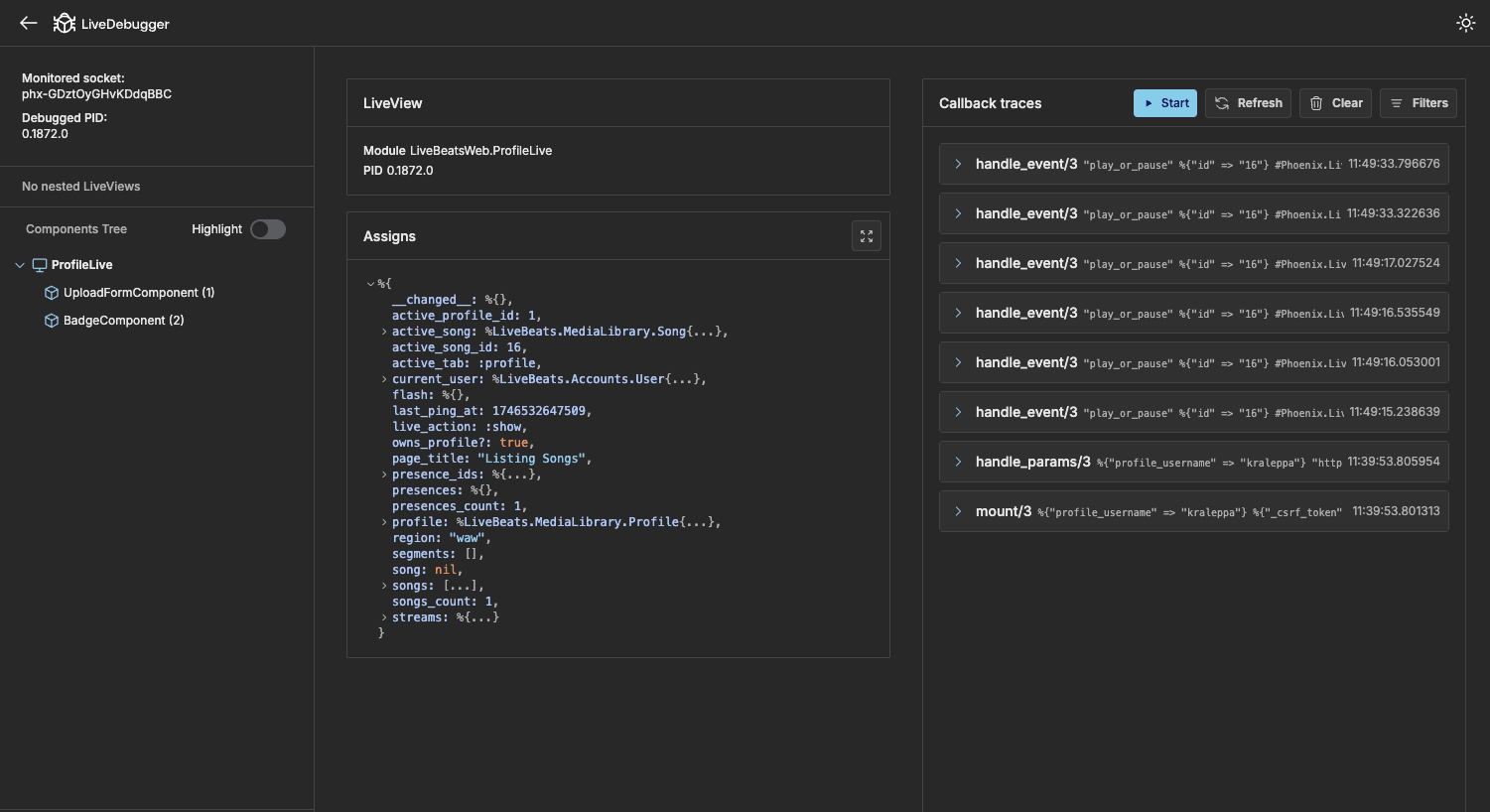Image resolution: width=1490 pixels, height=812 pixels.
Task: Start tracing callbacks
Action: tap(1164, 103)
